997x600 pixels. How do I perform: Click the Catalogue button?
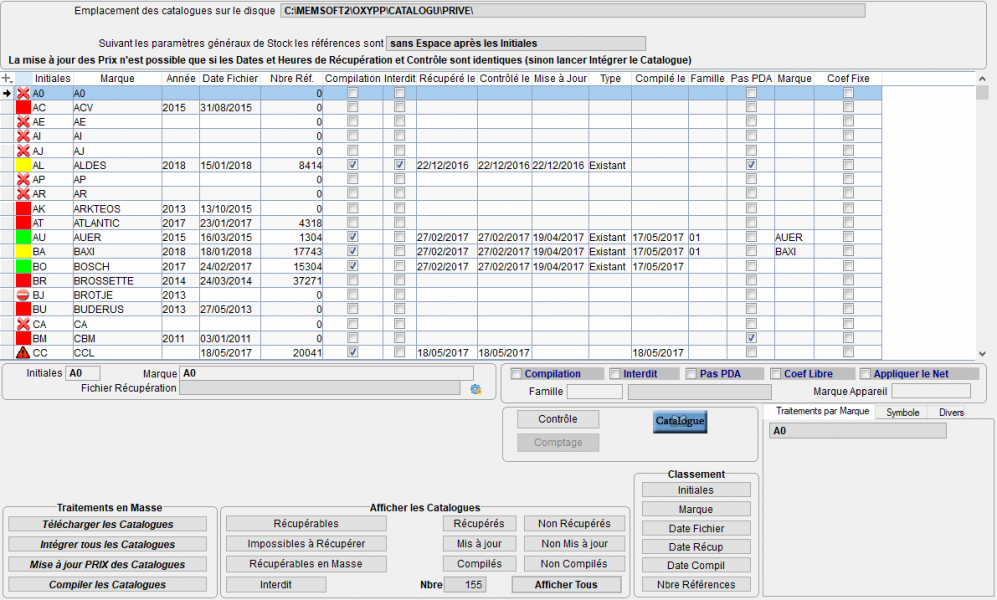[x=680, y=421]
